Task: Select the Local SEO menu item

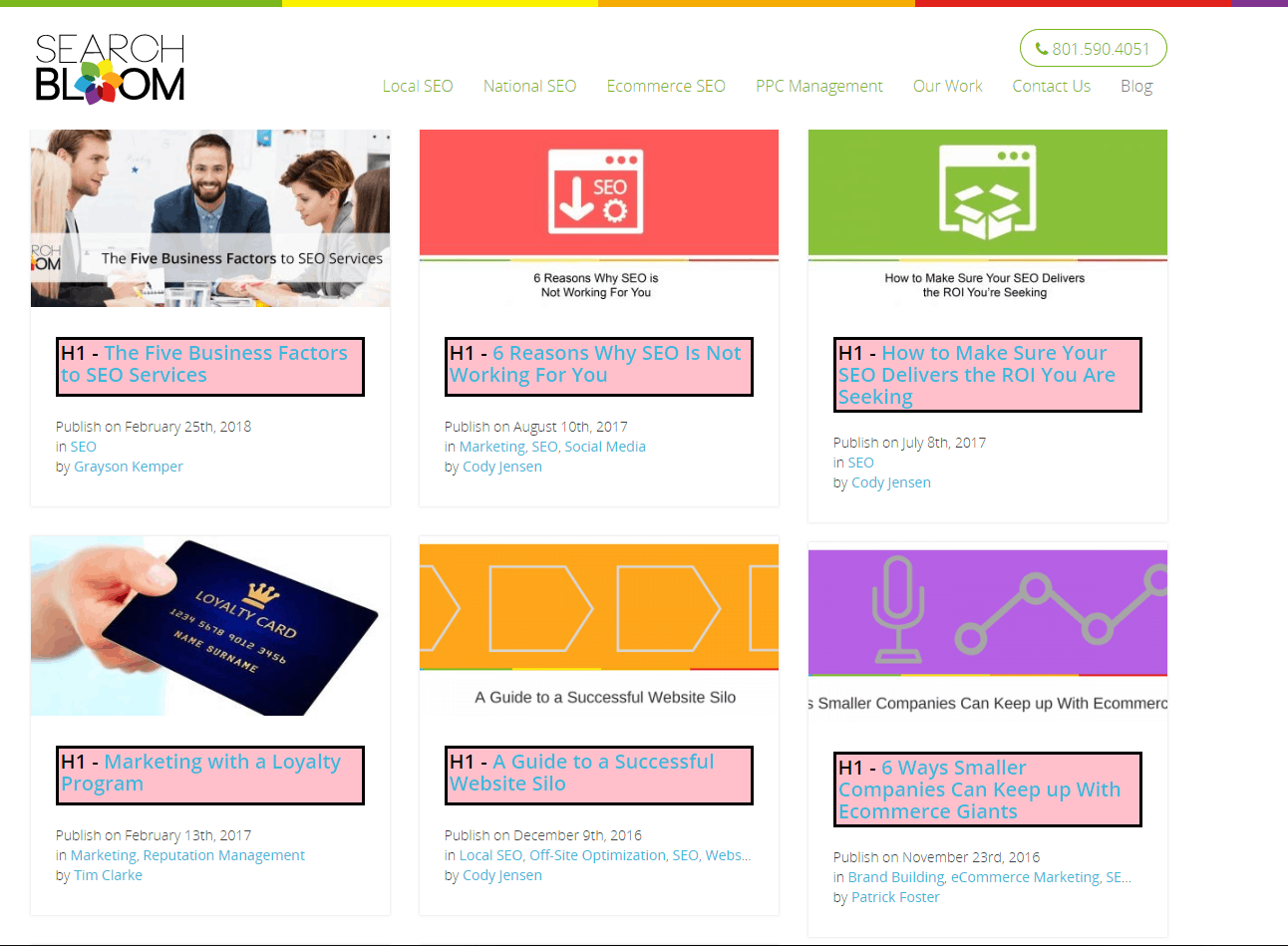Action: [x=418, y=86]
